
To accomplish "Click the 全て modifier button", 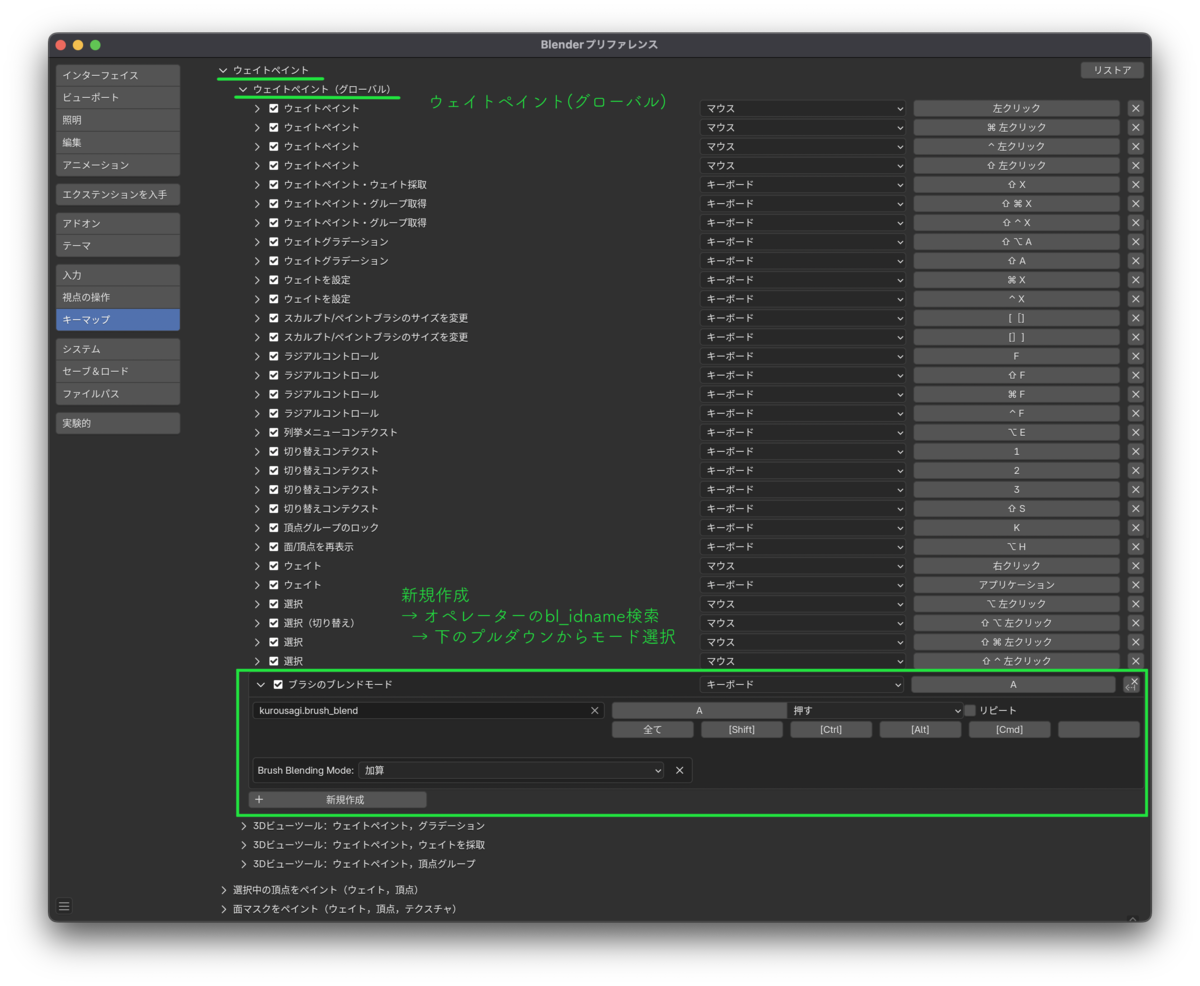I will [653, 730].
